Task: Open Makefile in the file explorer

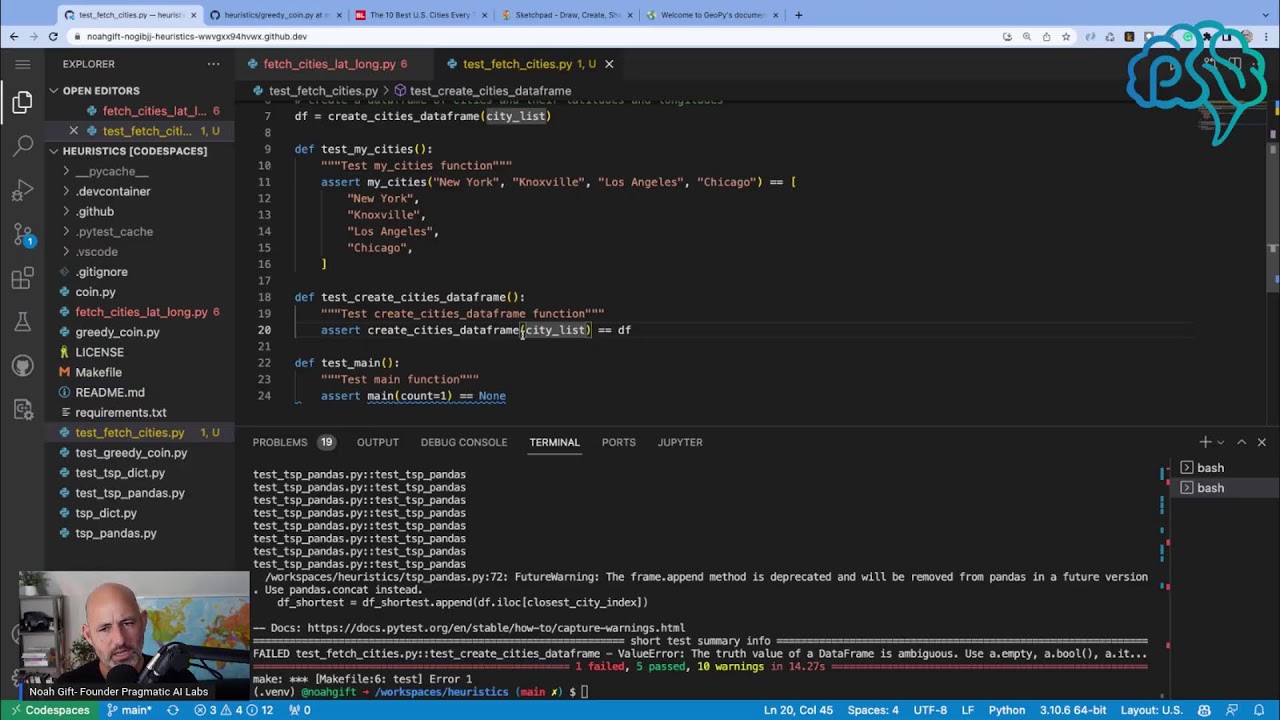Action: 98,372
